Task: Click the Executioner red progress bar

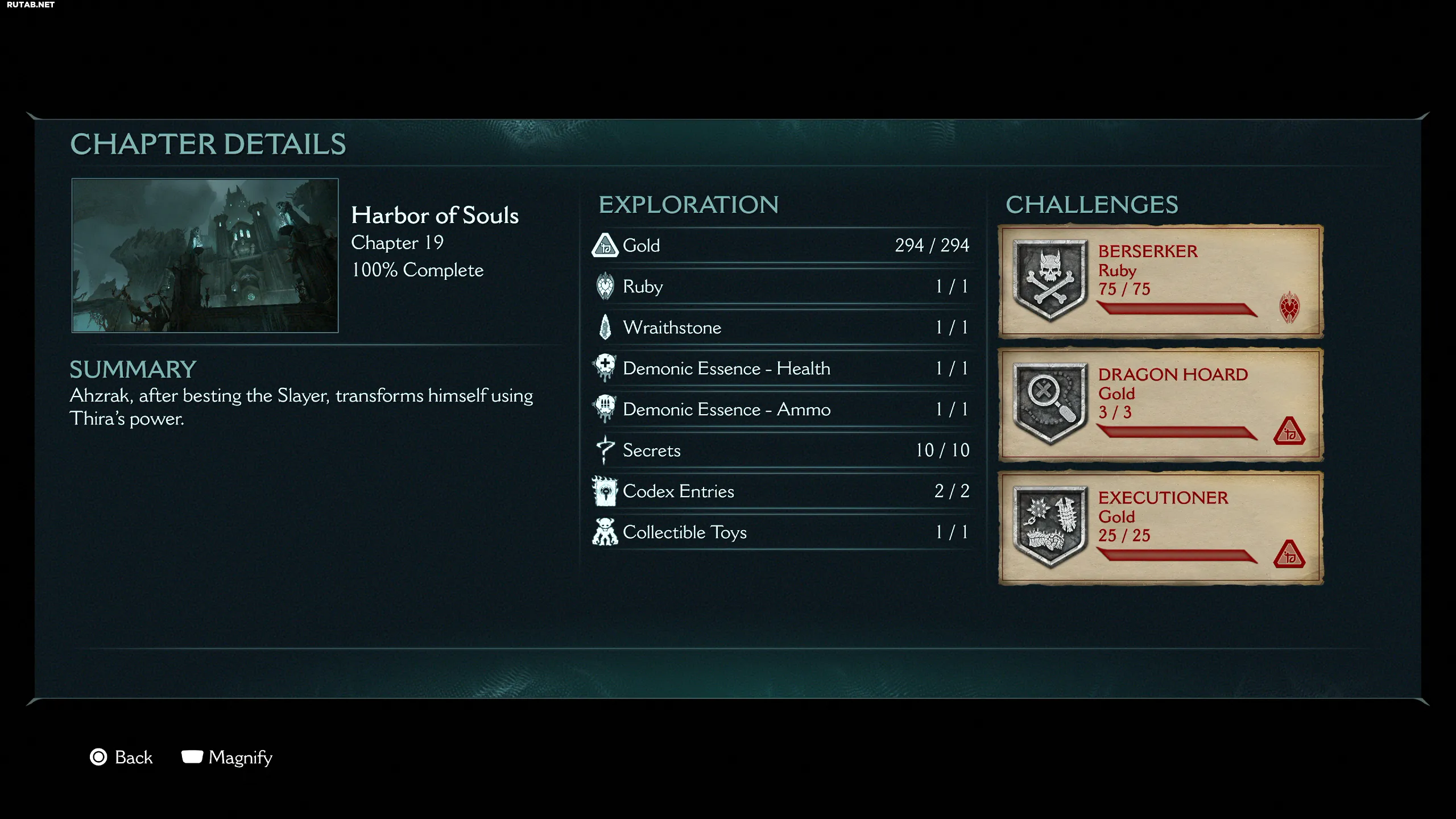Action: pos(1177,556)
